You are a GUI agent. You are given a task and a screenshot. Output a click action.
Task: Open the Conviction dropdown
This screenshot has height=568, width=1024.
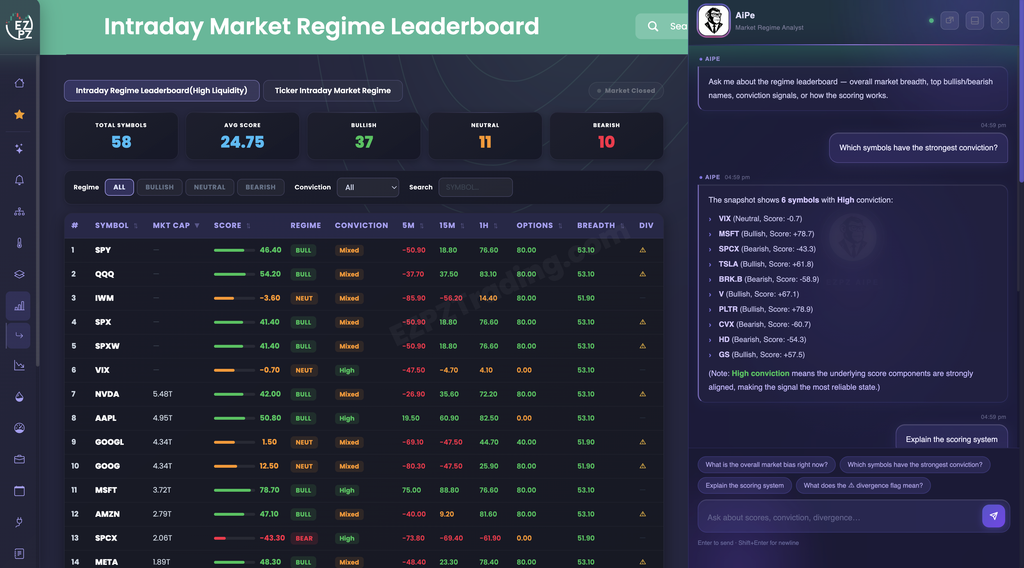368,187
